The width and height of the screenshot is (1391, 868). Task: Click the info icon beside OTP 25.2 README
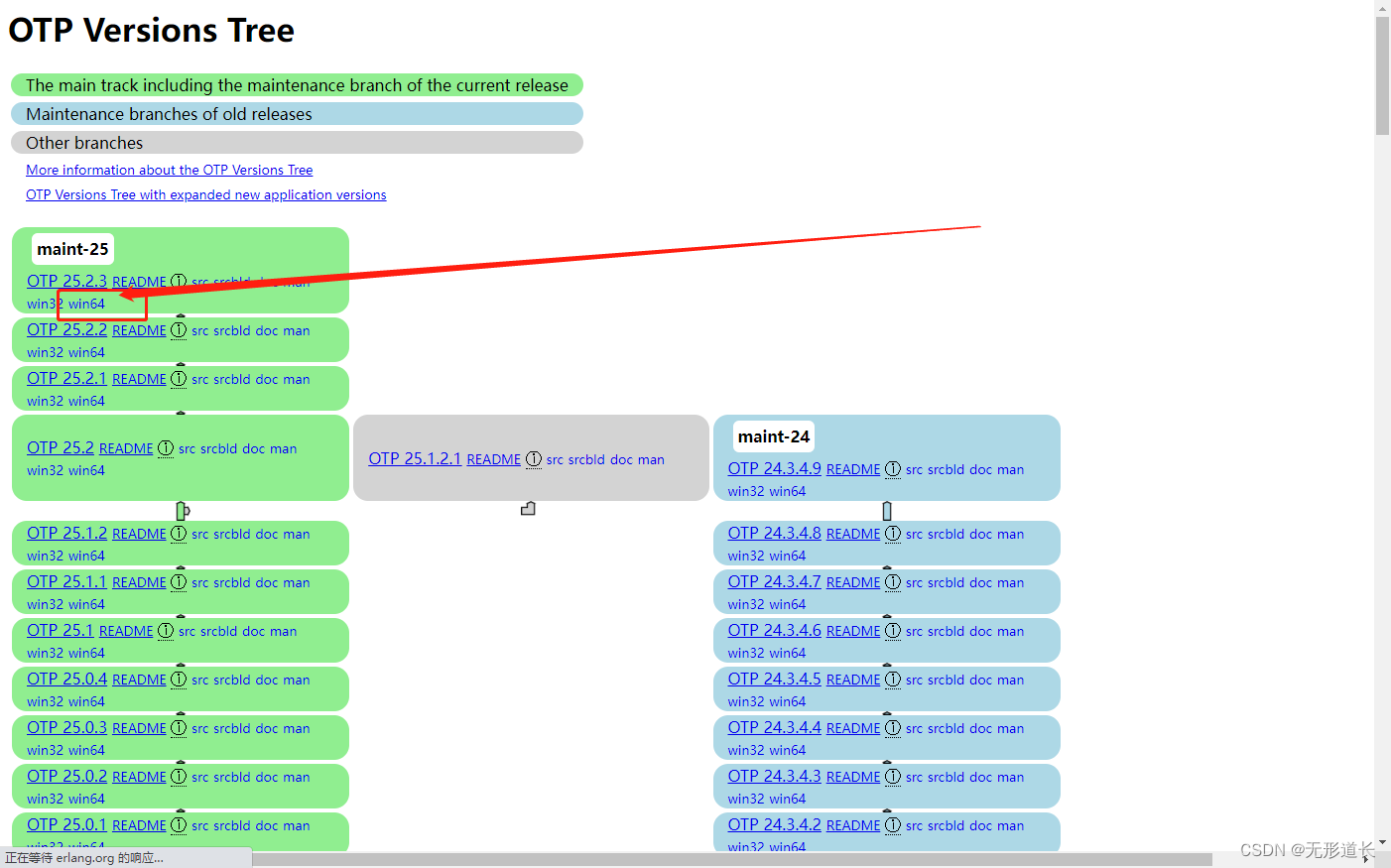[x=166, y=448]
